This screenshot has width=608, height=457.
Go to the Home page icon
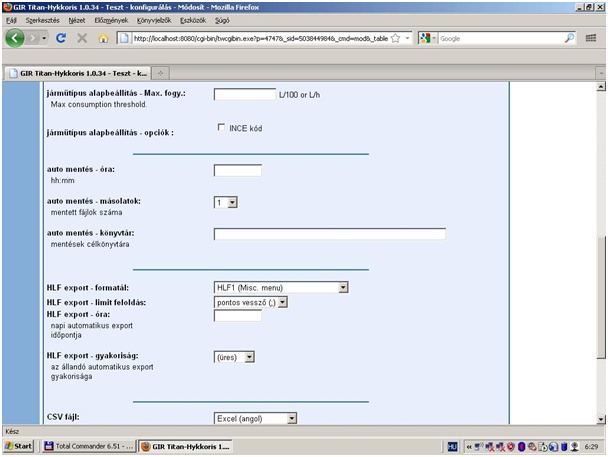point(103,38)
